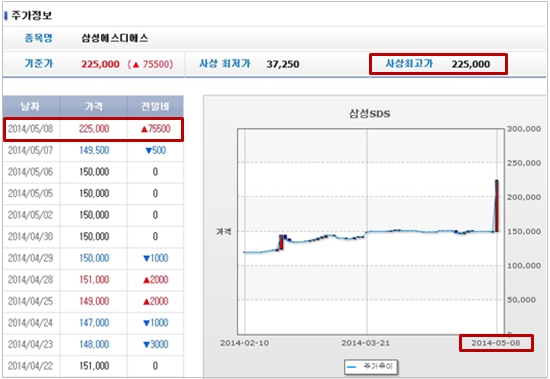The width and height of the screenshot is (550, 379).
Task: Click the 사상최고가 label
Action: pos(409,64)
